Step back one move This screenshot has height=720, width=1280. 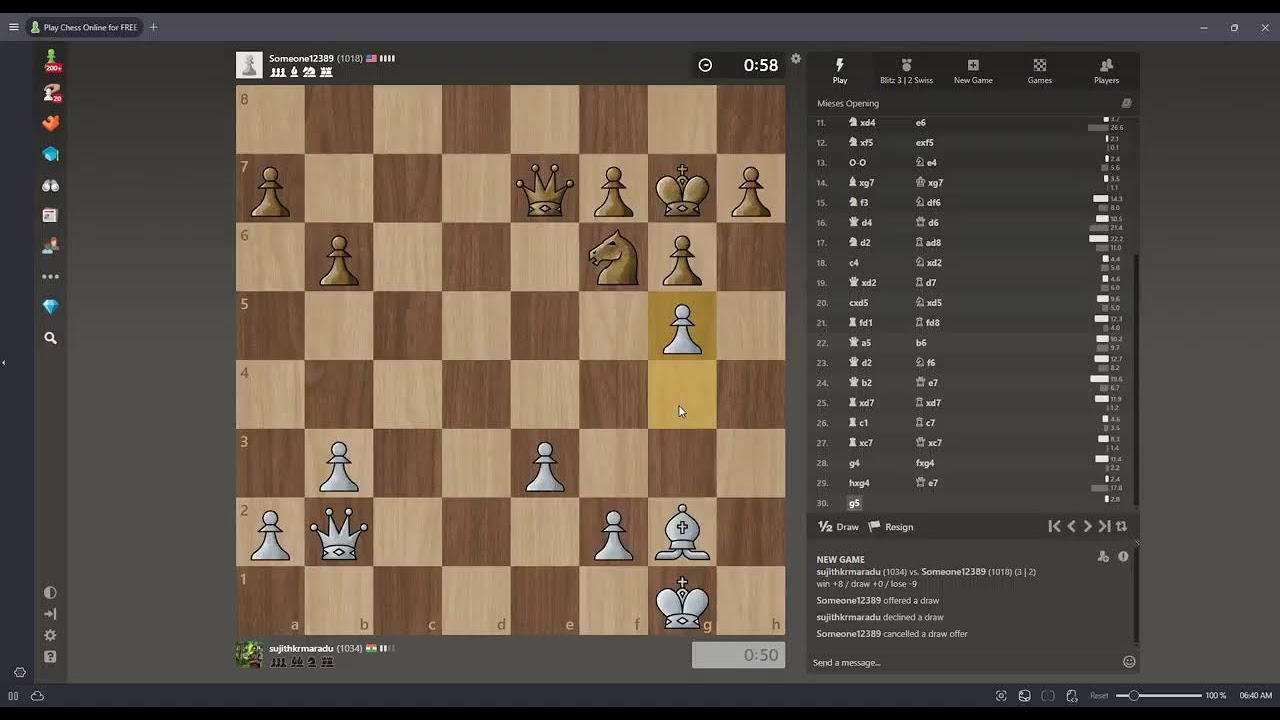click(x=1071, y=526)
